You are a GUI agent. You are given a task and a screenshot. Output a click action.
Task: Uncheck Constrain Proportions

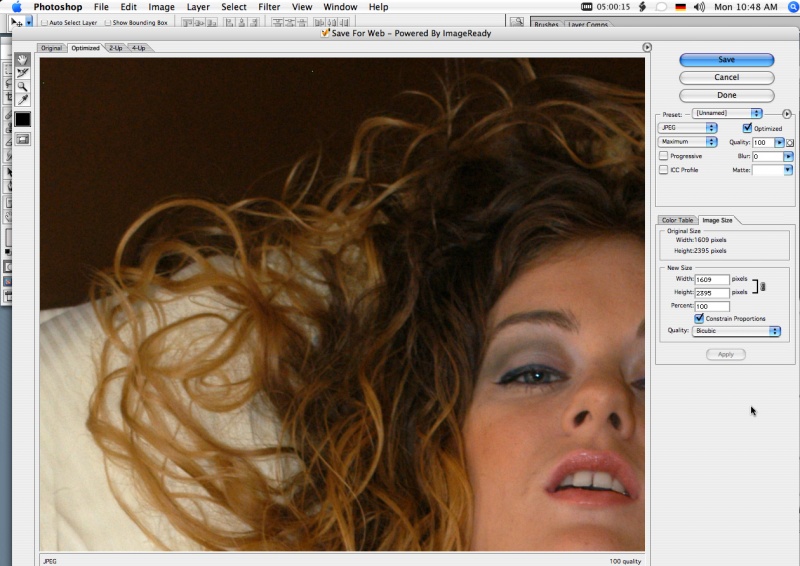point(698,318)
